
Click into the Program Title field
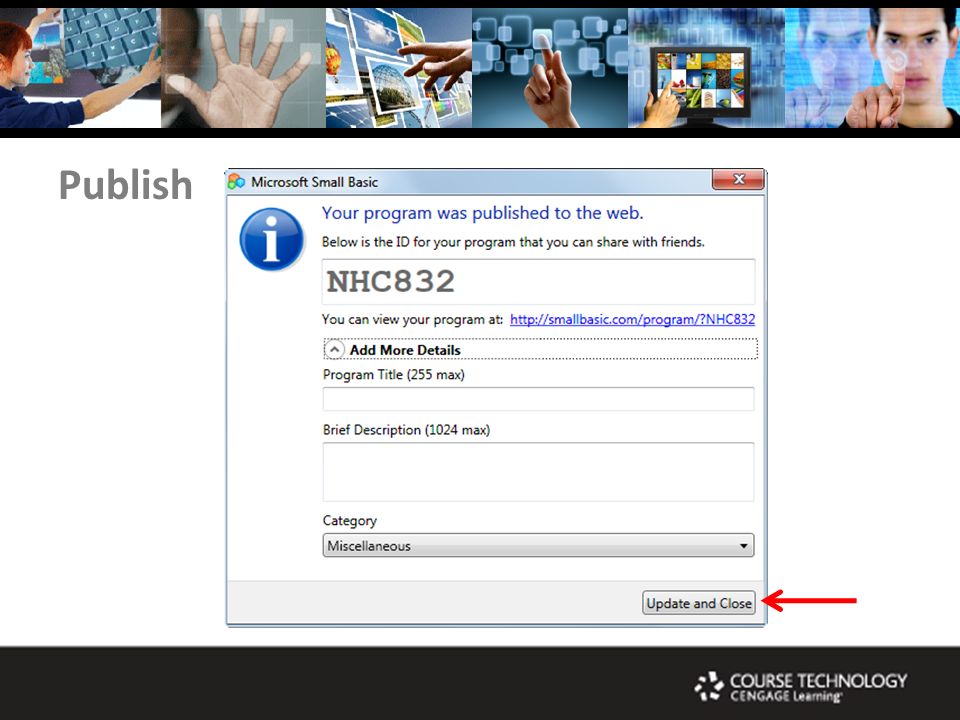tap(538, 399)
